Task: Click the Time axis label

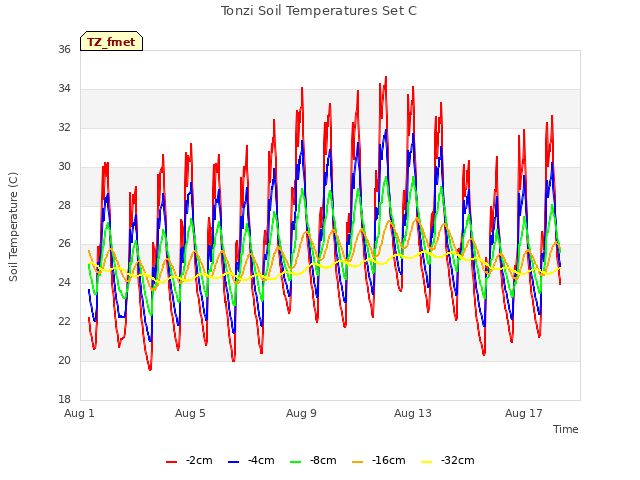Action: [565, 429]
